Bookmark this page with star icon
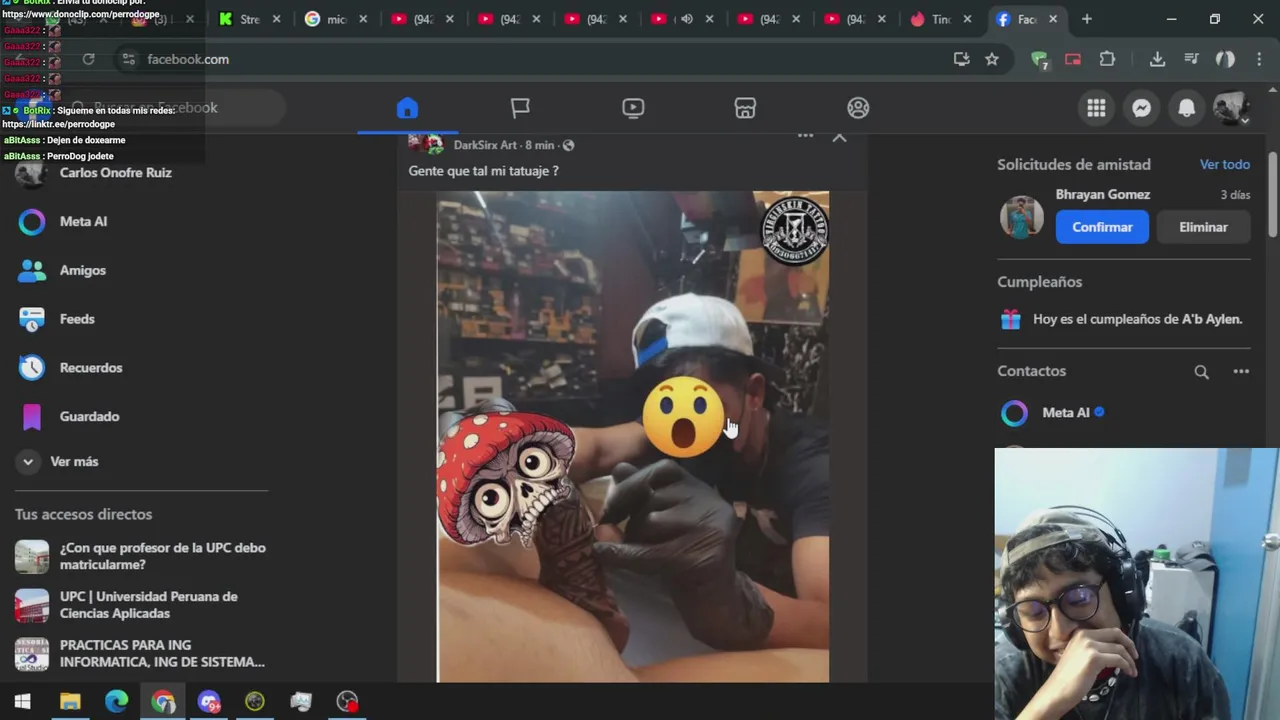Screen dimensions: 1280x720 coord(992,59)
